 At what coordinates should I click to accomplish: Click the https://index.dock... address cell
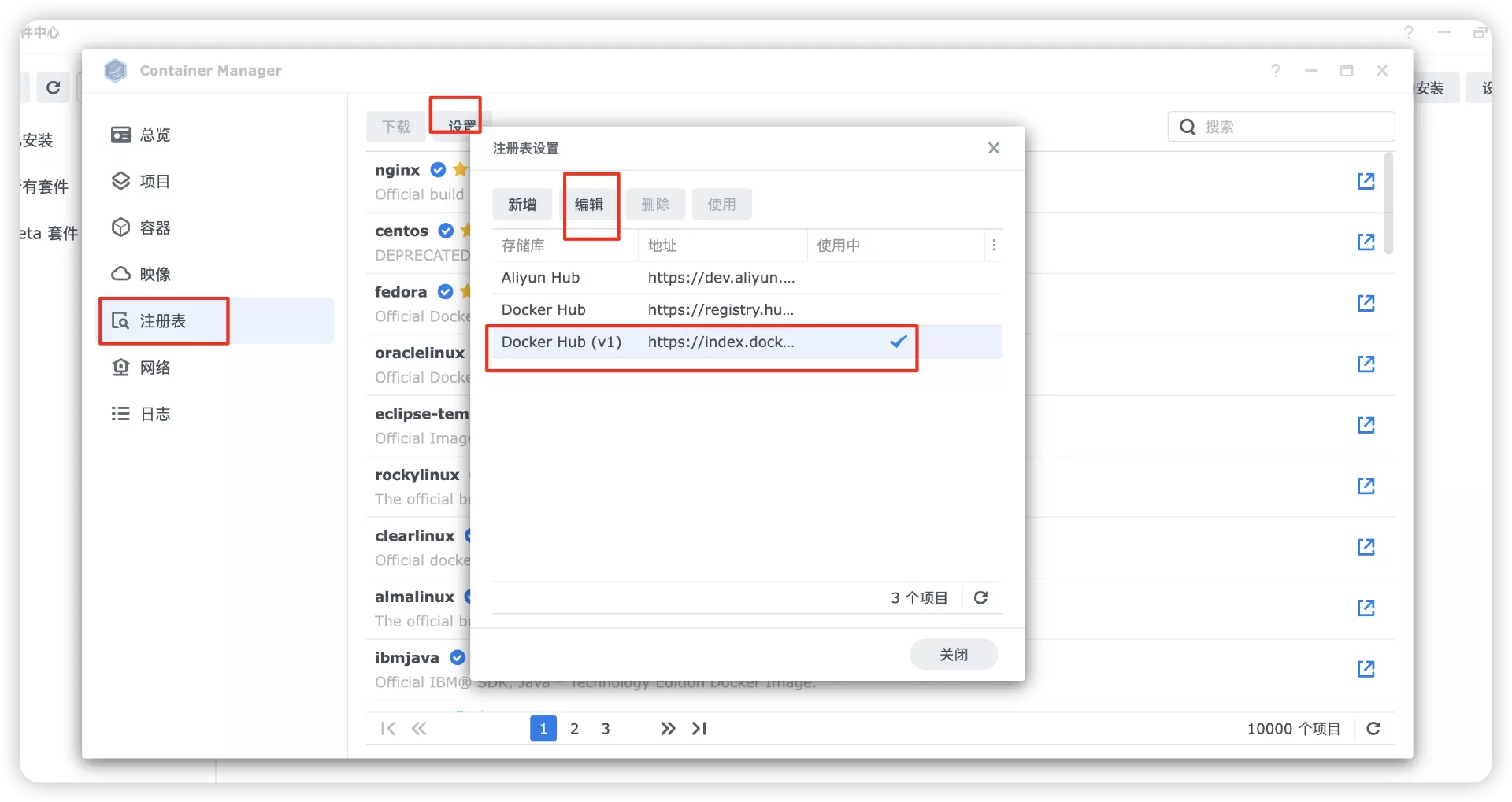coord(721,342)
